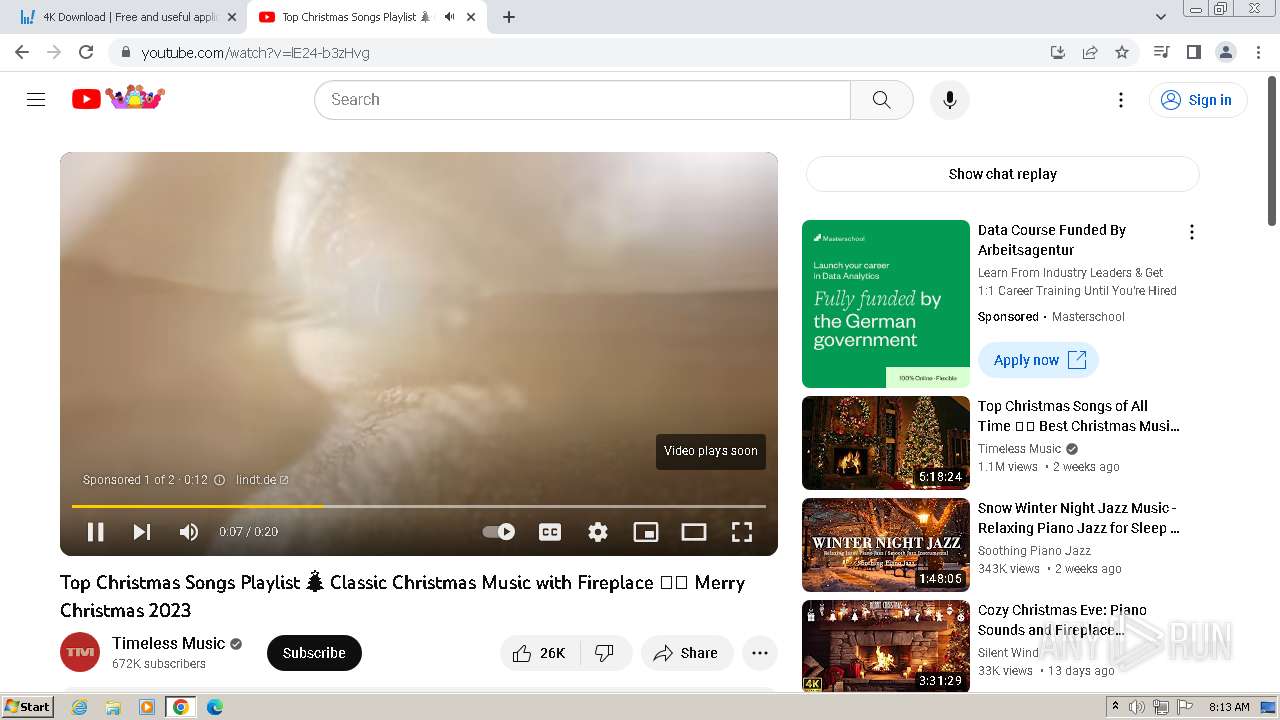Toggle the autoplay switch

499,532
